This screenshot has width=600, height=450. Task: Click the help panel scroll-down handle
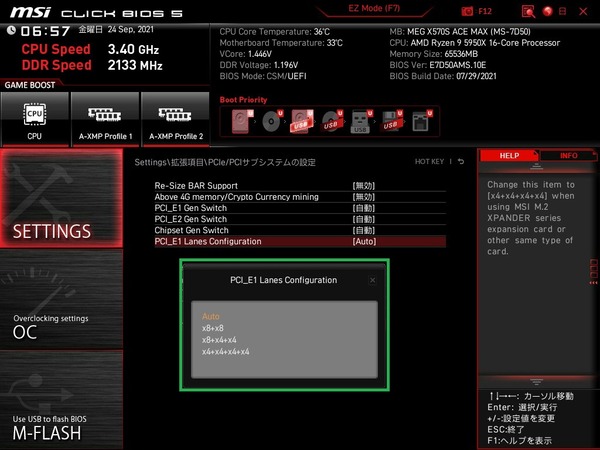[536, 382]
